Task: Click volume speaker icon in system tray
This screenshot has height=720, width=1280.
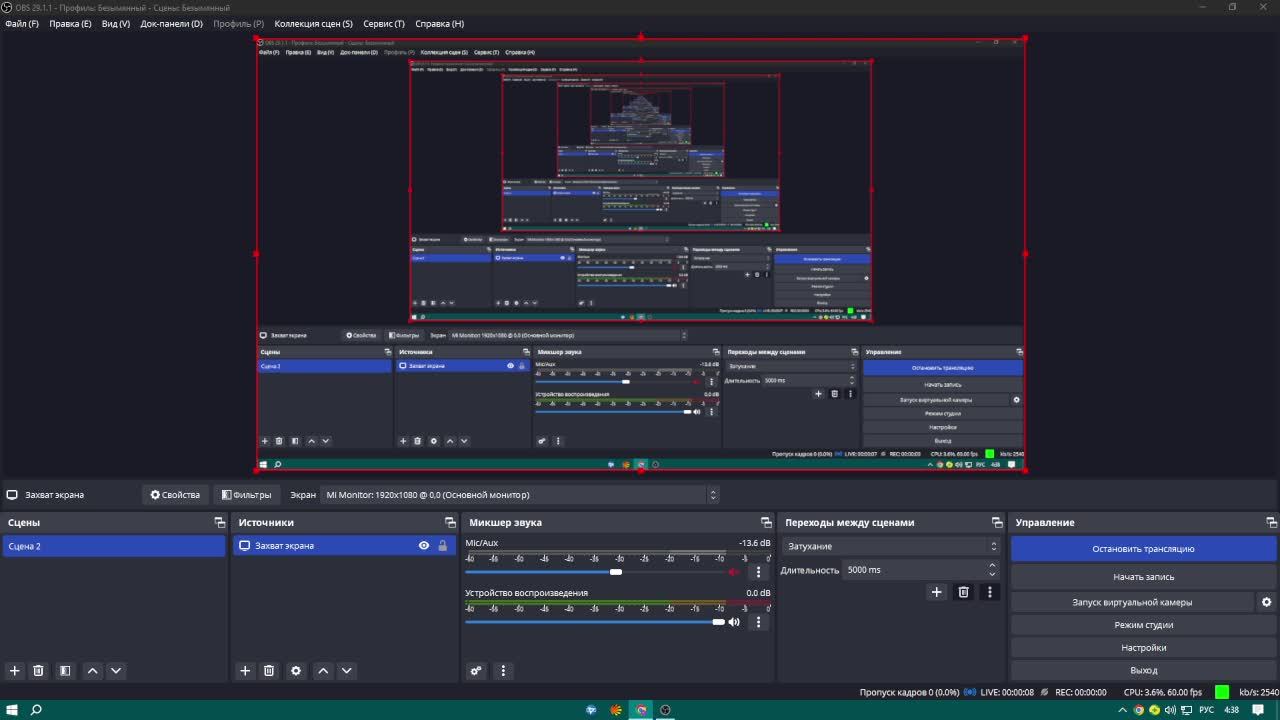Action: [1170, 710]
